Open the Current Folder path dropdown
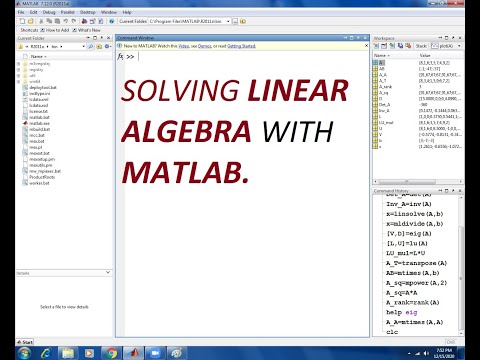Viewport: 480px width, 360px height. coord(228,21)
